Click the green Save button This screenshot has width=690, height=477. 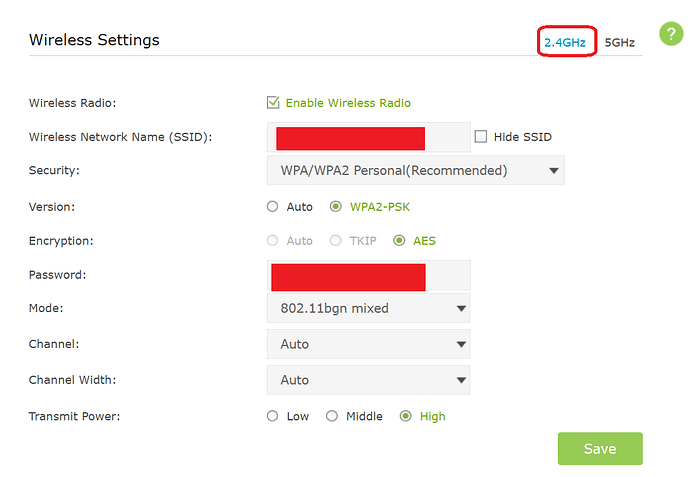pos(600,449)
